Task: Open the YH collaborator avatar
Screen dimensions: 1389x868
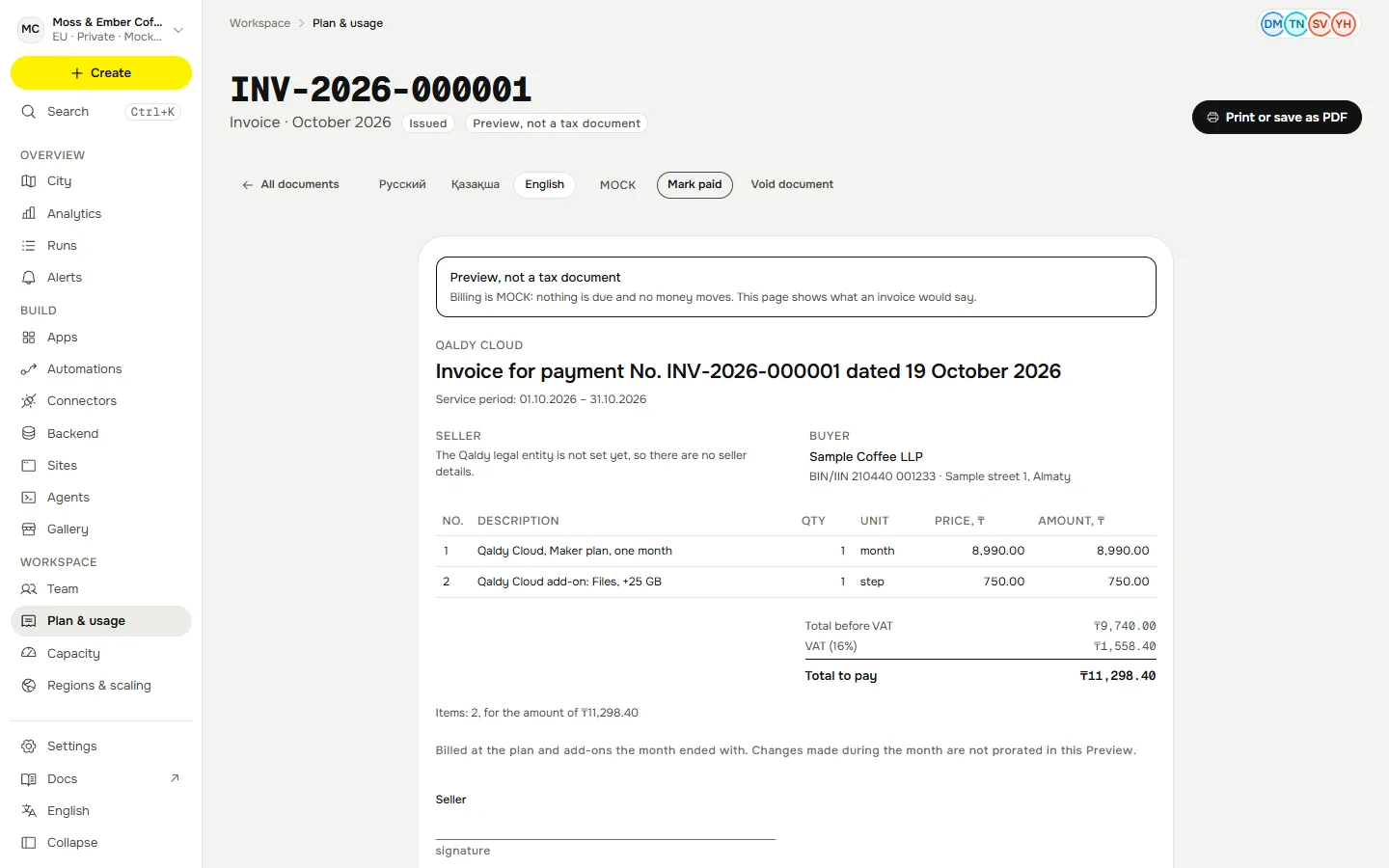Action: point(1344,24)
